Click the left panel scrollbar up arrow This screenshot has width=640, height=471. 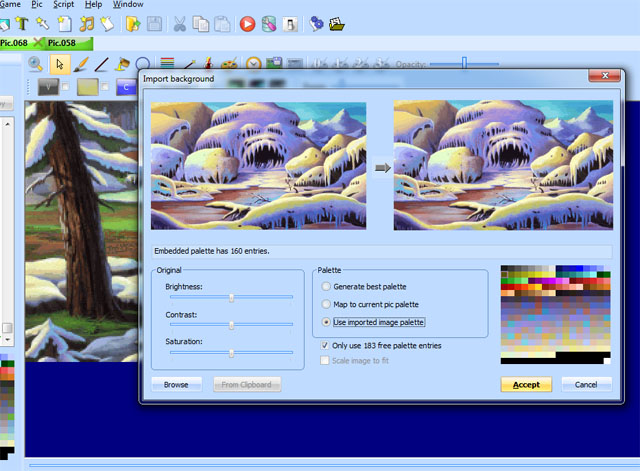8,124
